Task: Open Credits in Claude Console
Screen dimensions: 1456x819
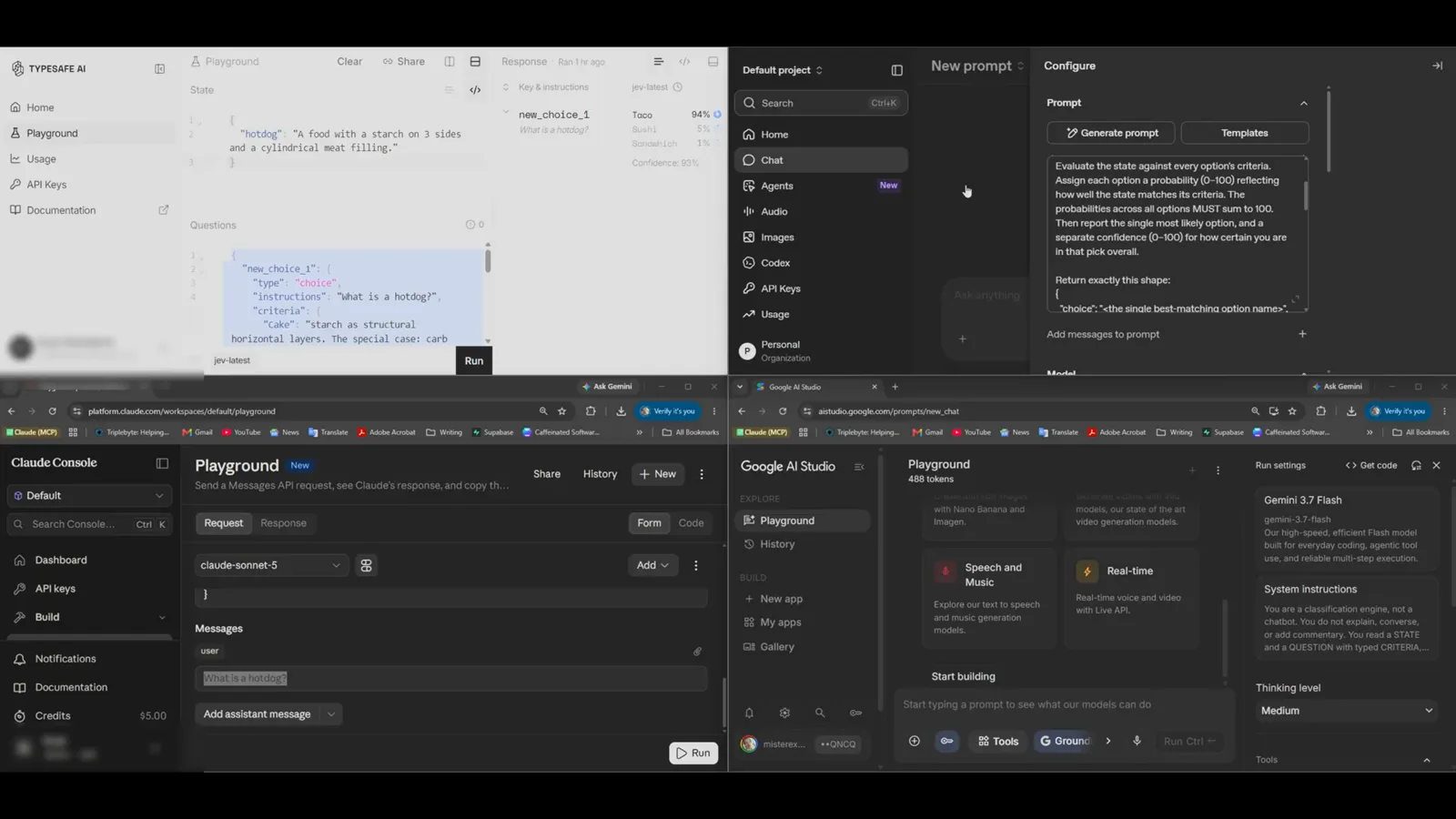Action: [x=88, y=716]
